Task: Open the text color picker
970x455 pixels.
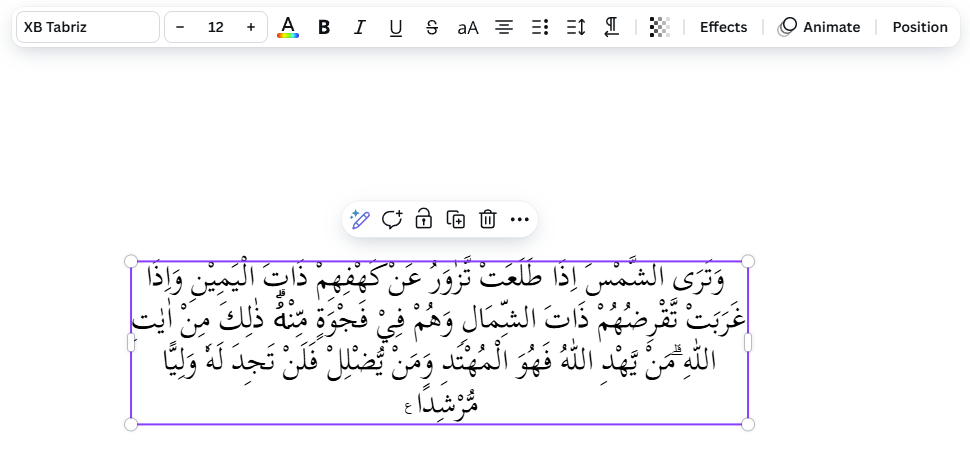Action: tap(288, 27)
